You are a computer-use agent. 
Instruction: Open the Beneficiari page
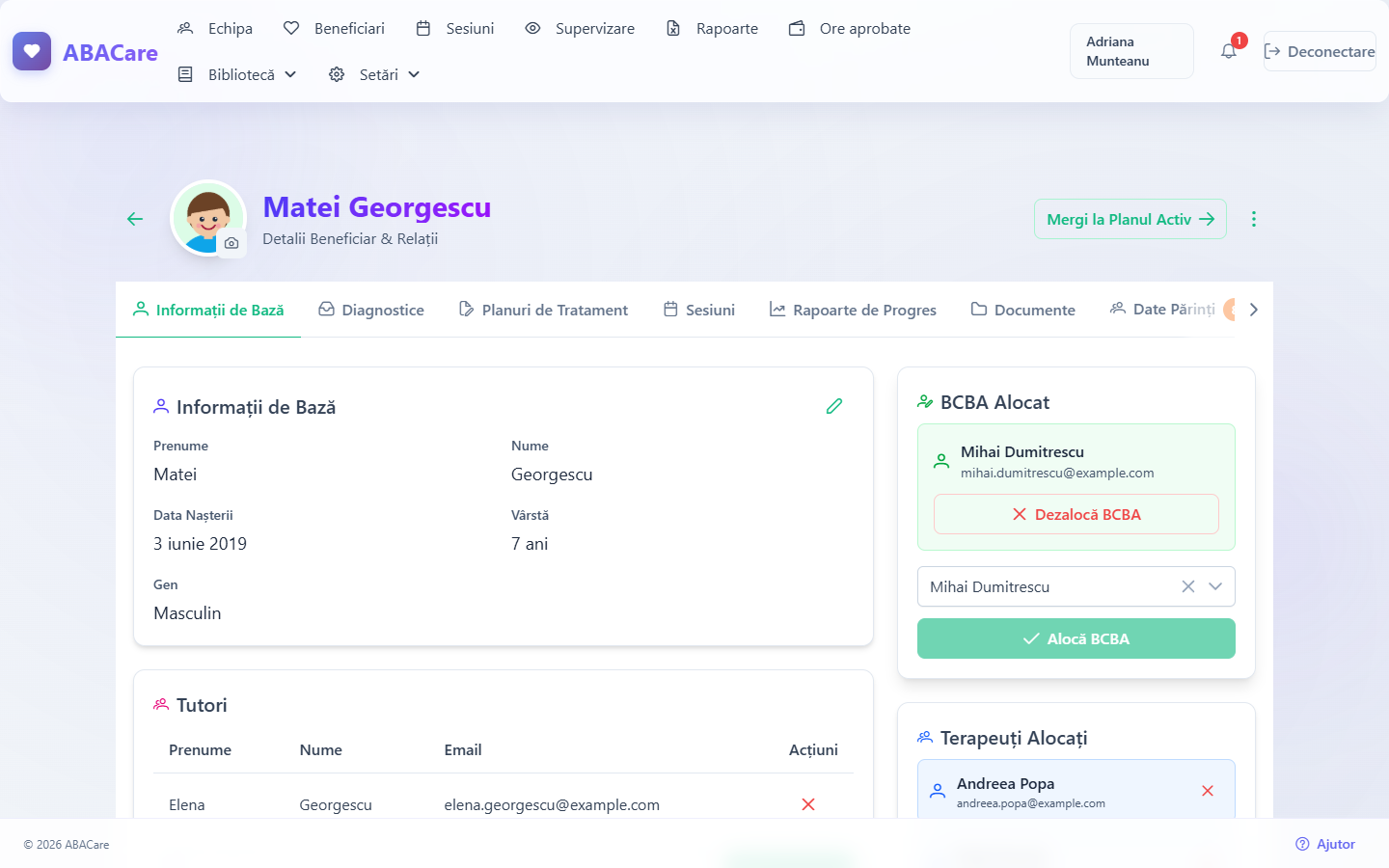coord(334,28)
